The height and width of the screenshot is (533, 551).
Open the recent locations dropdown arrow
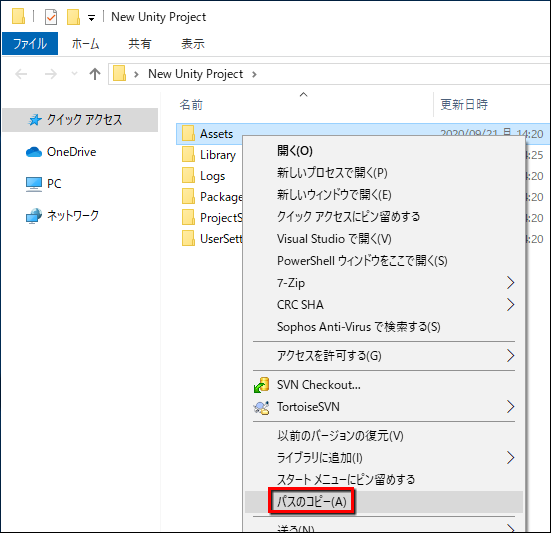coord(74,74)
